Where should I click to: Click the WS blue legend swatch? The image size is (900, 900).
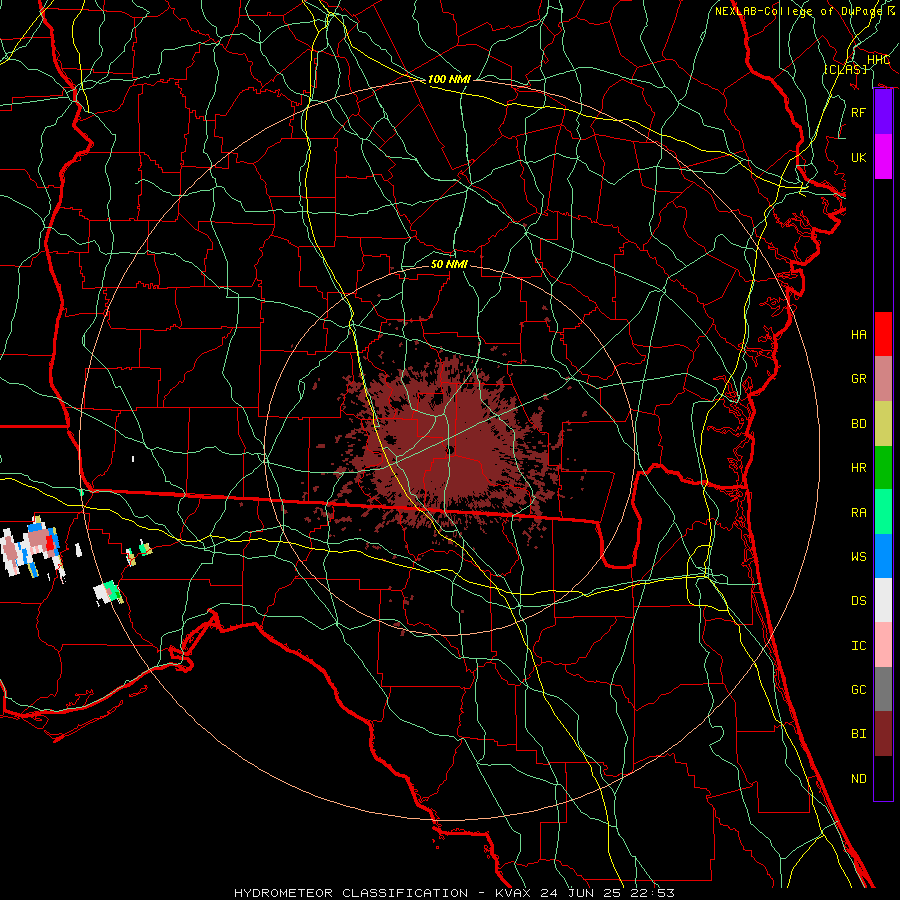pos(883,556)
